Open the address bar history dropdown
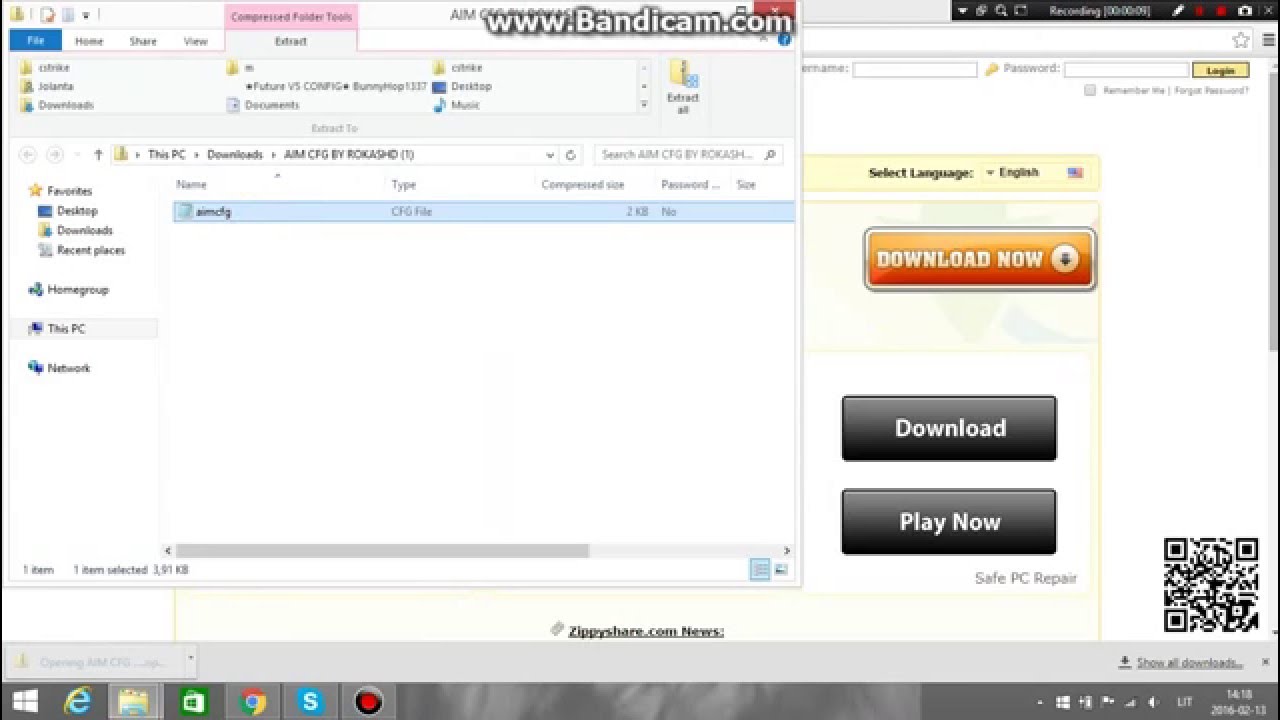This screenshot has height=720, width=1280. [x=550, y=155]
